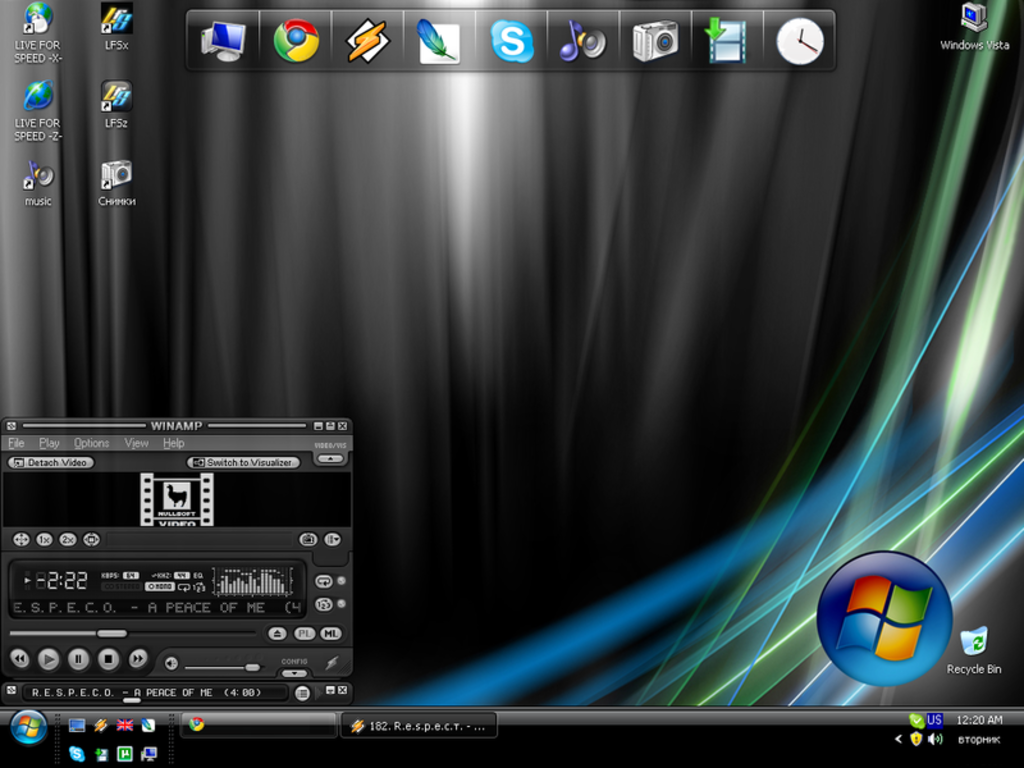Open the Winamp File menu
The image size is (1024, 768).
click(16, 443)
